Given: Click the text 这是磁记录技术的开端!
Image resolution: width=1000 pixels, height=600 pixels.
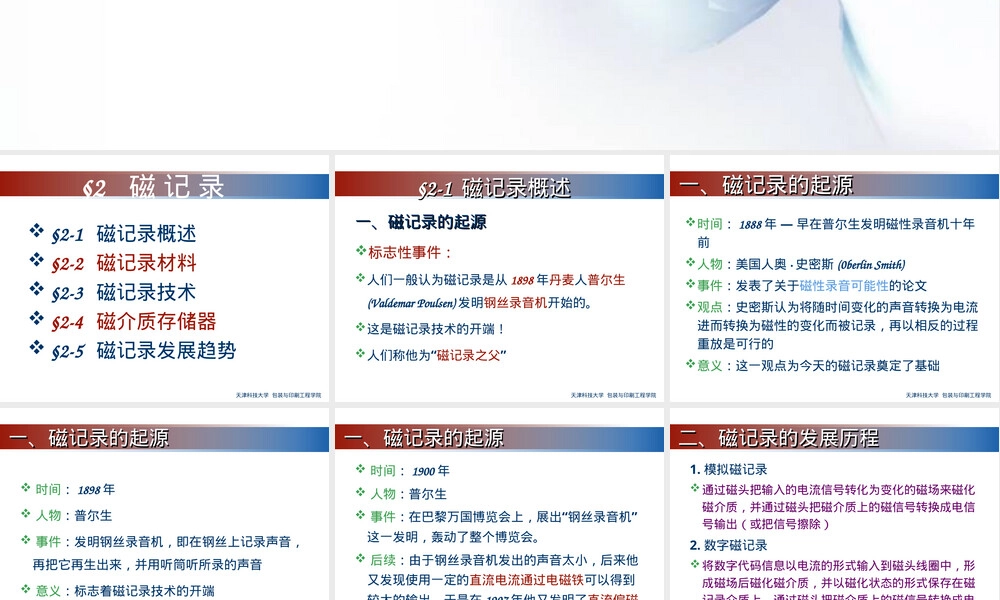Looking at the screenshot, I should click(437, 329).
